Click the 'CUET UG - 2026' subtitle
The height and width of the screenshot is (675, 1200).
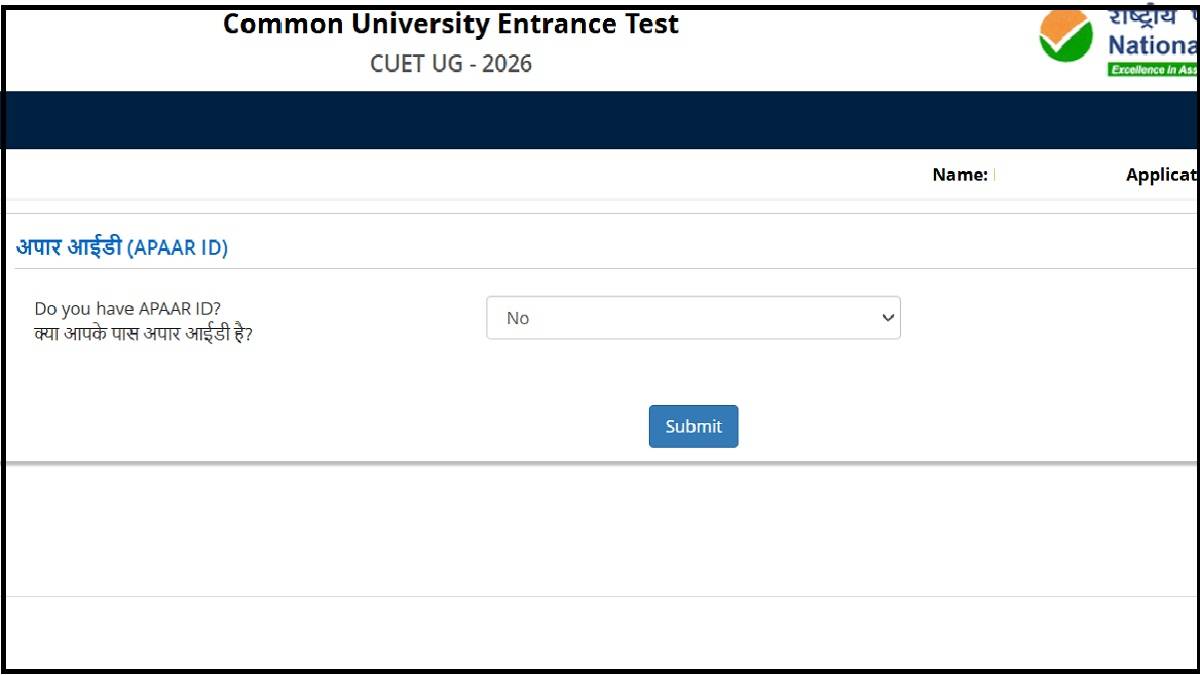(451, 62)
